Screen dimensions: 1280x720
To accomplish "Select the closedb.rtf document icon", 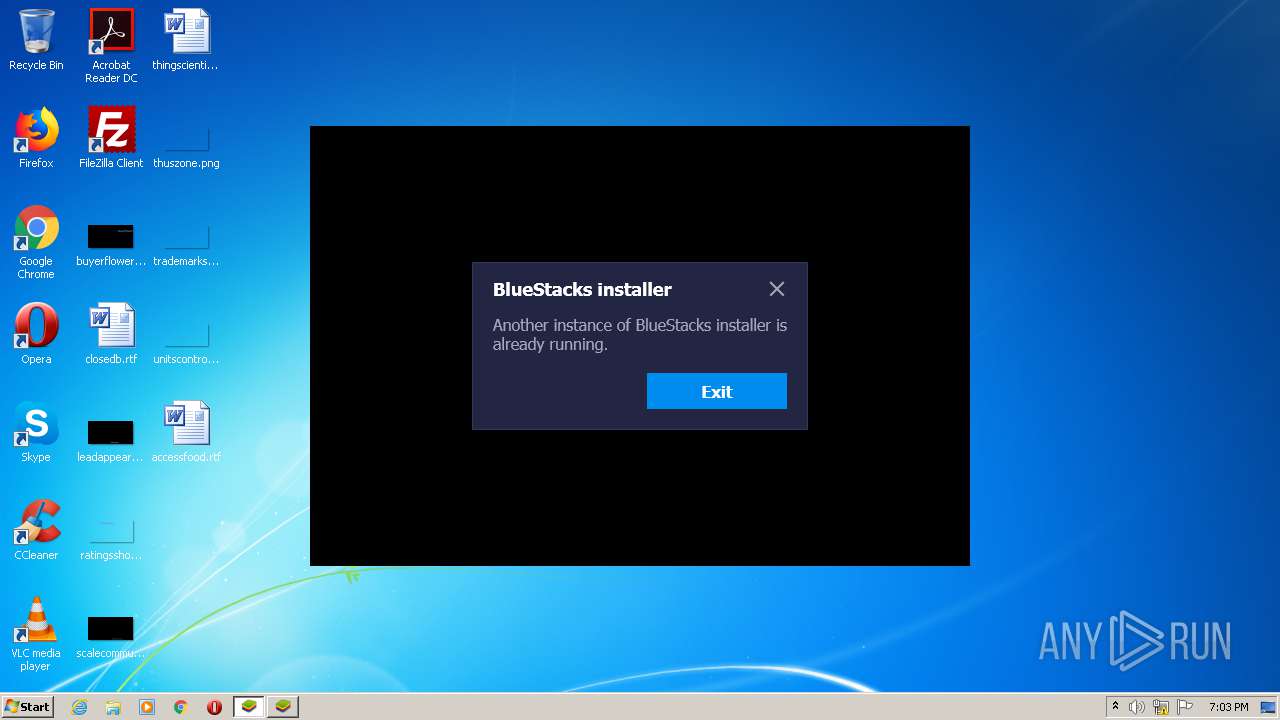I will [x=111, y=334].
